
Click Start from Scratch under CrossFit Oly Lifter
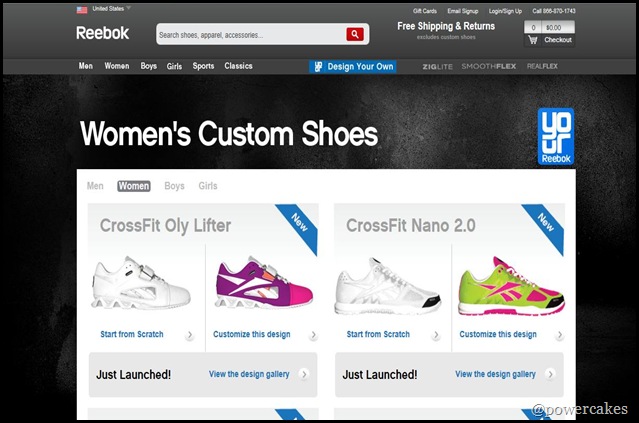click(x=132, y=334)
